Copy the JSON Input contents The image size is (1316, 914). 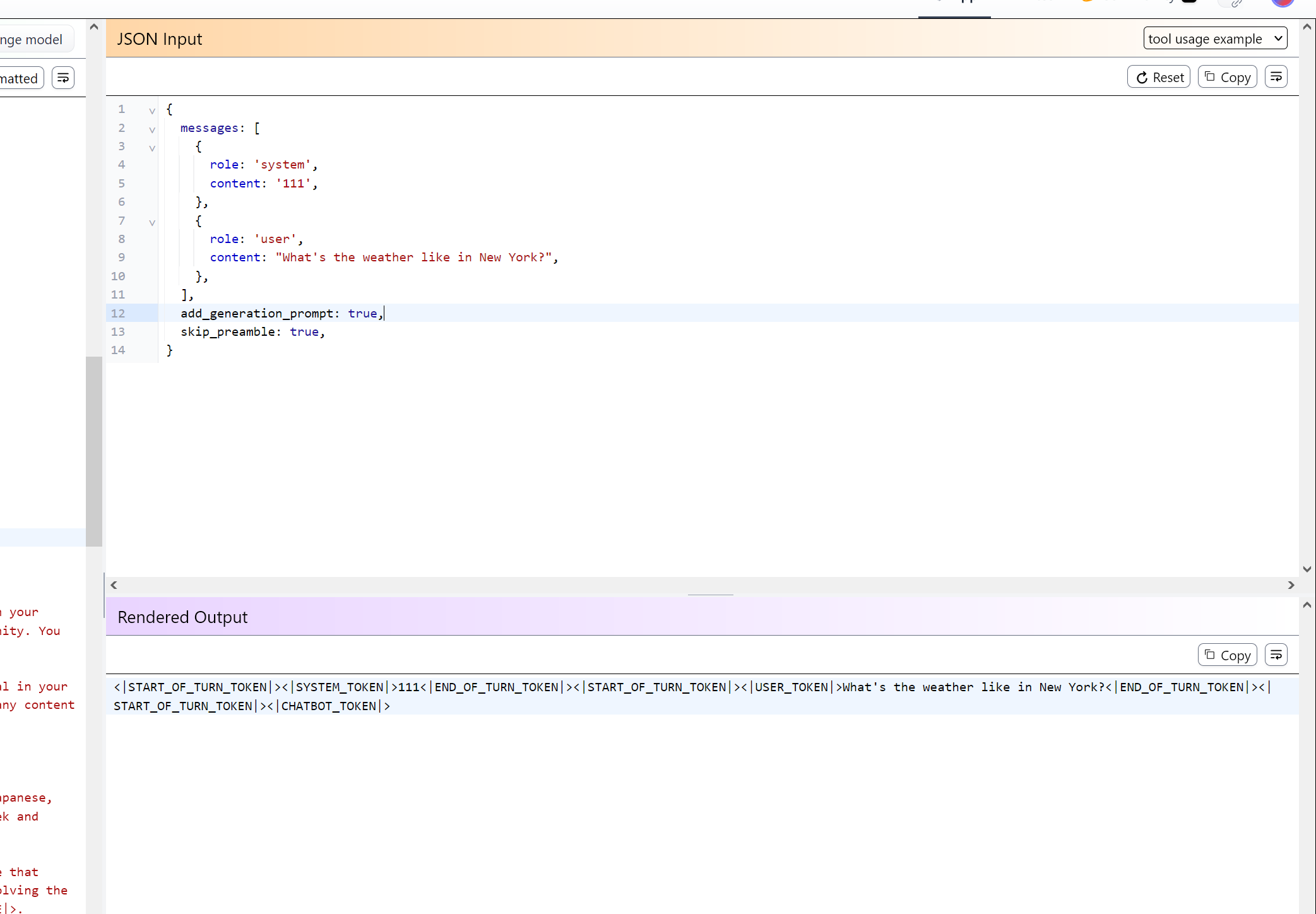pyautogui.click(x=1227, y=77)
